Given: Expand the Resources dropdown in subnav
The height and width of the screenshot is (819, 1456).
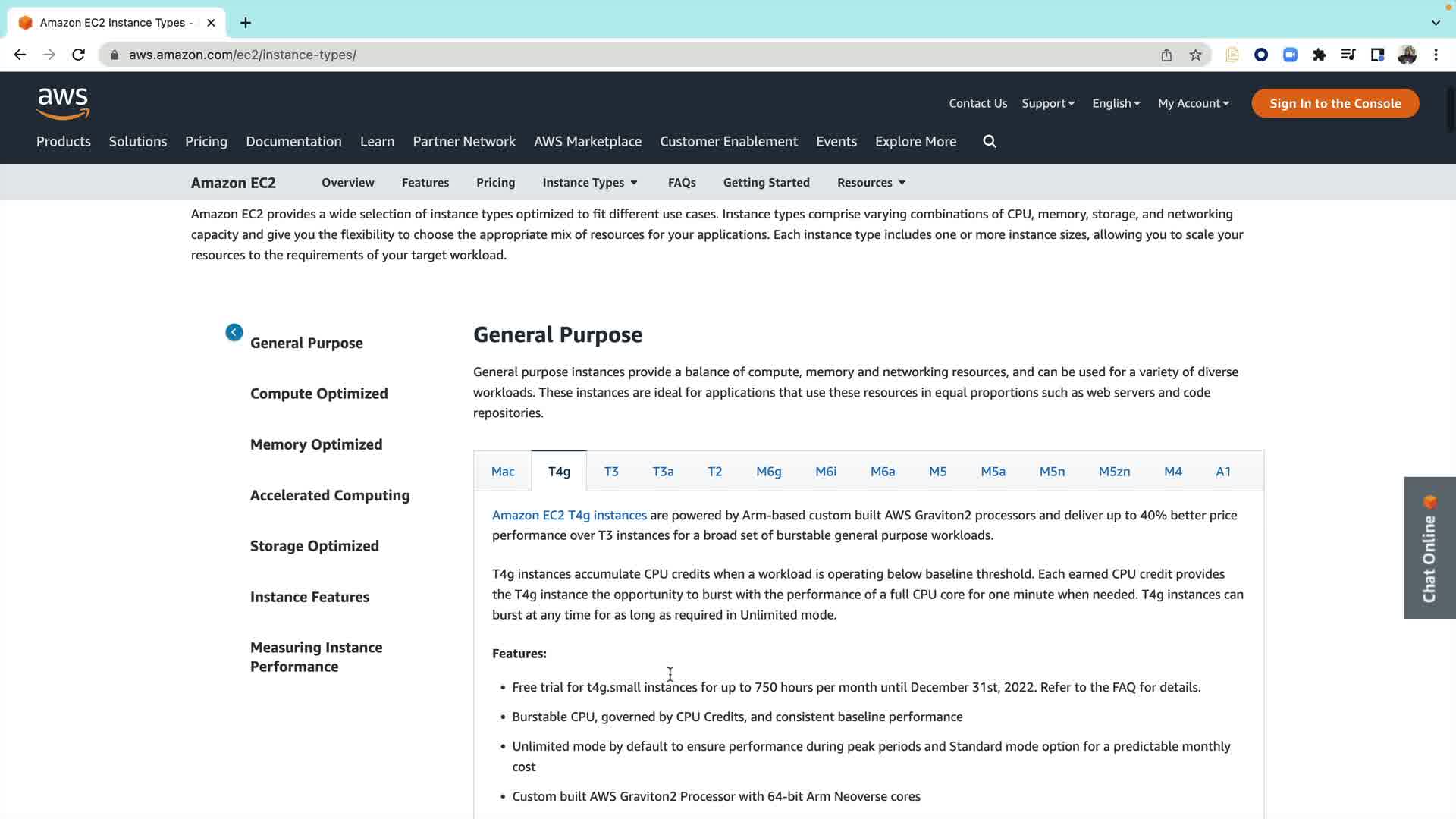Looking at the screenshot, I should [x=871, y=183].
